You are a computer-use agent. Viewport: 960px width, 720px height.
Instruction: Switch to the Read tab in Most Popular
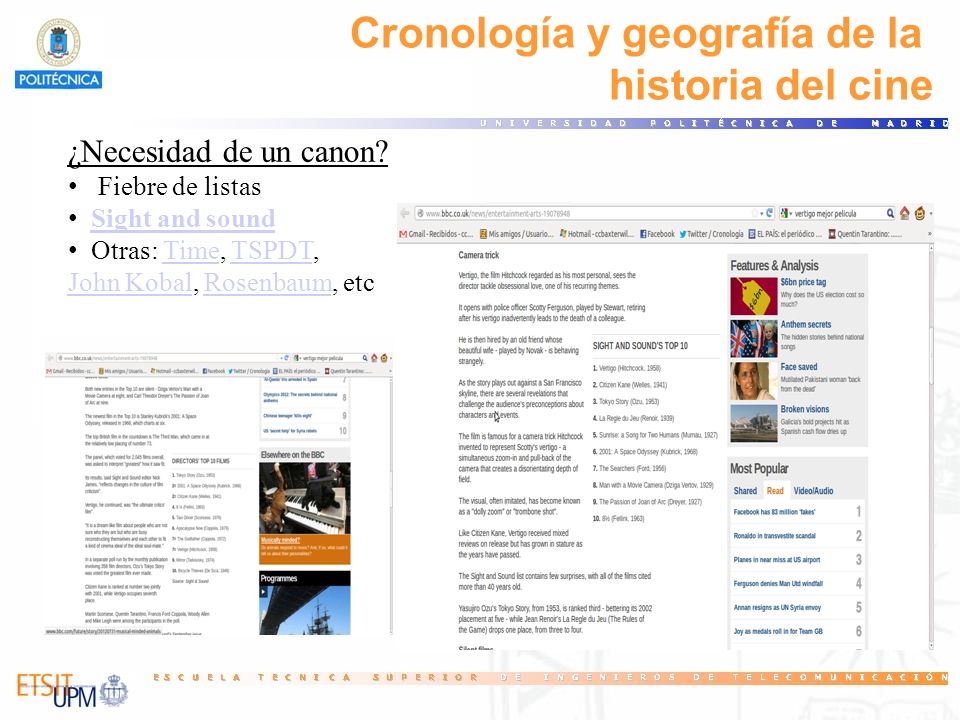pos(775,490)
